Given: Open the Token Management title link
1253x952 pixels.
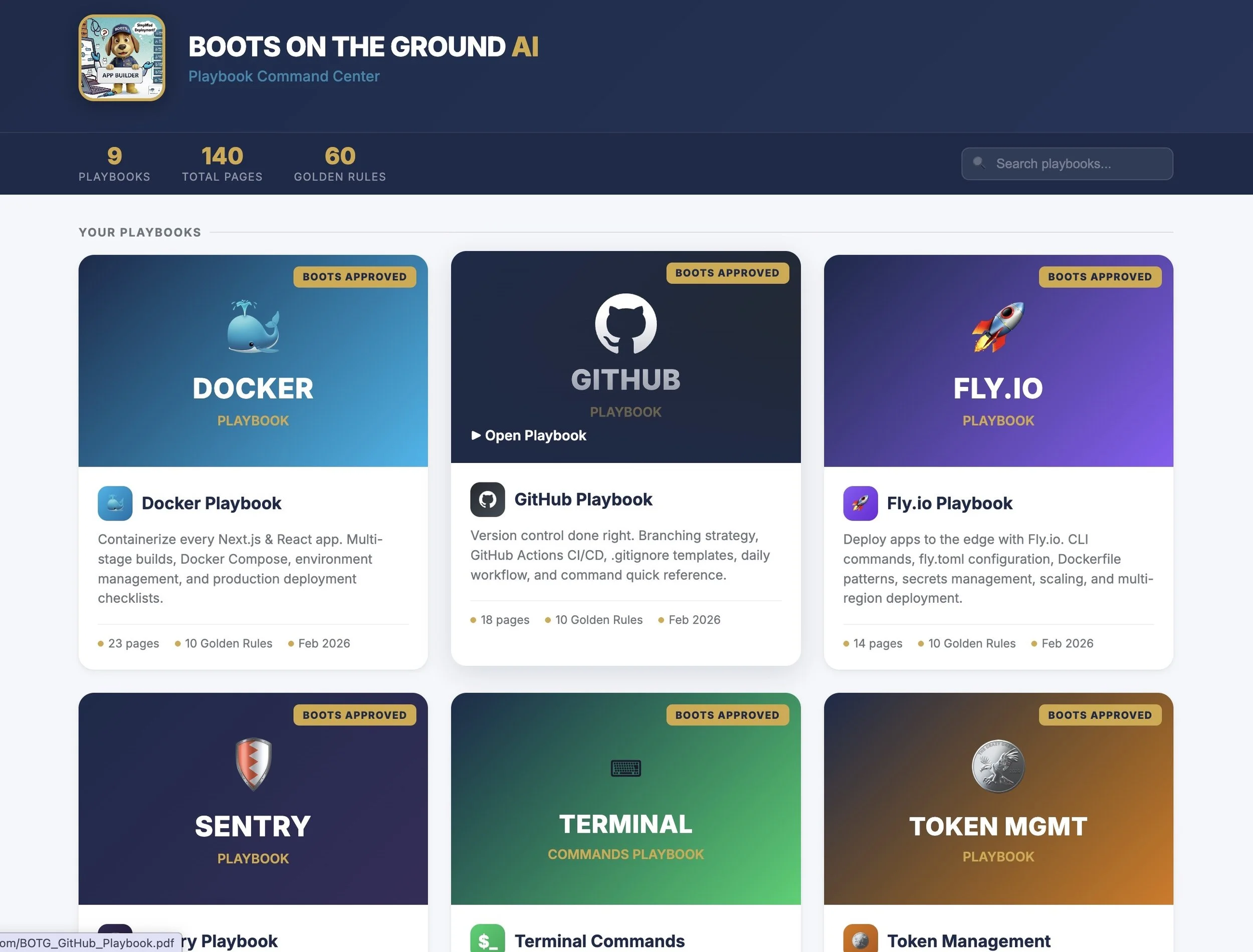Looking at the screenshot, I should 968,940.
